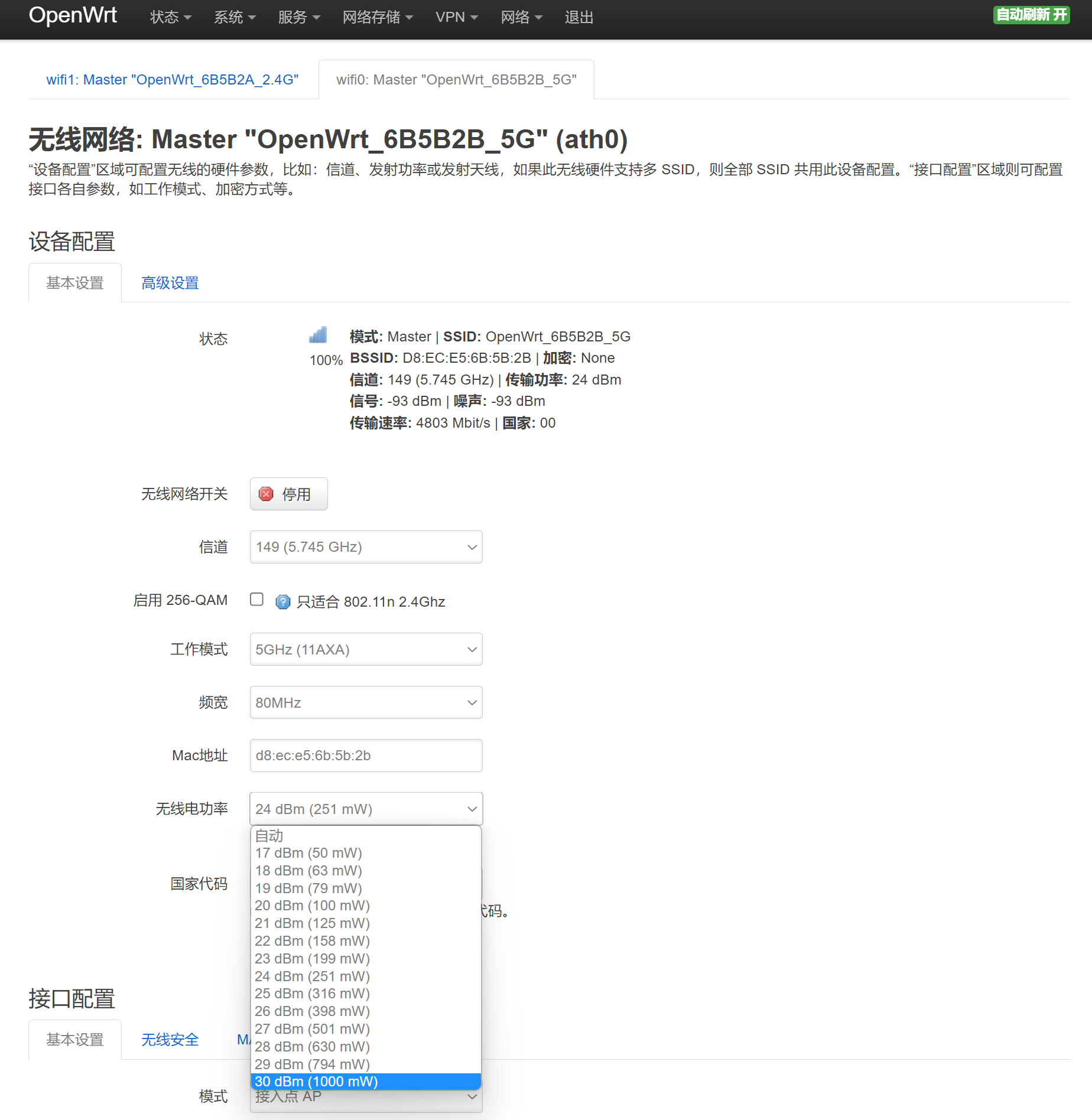This screenshot has width=1092, height=1120.
Task: Open the 频宽 80MHz dropdown
Action: click(366, 703)
